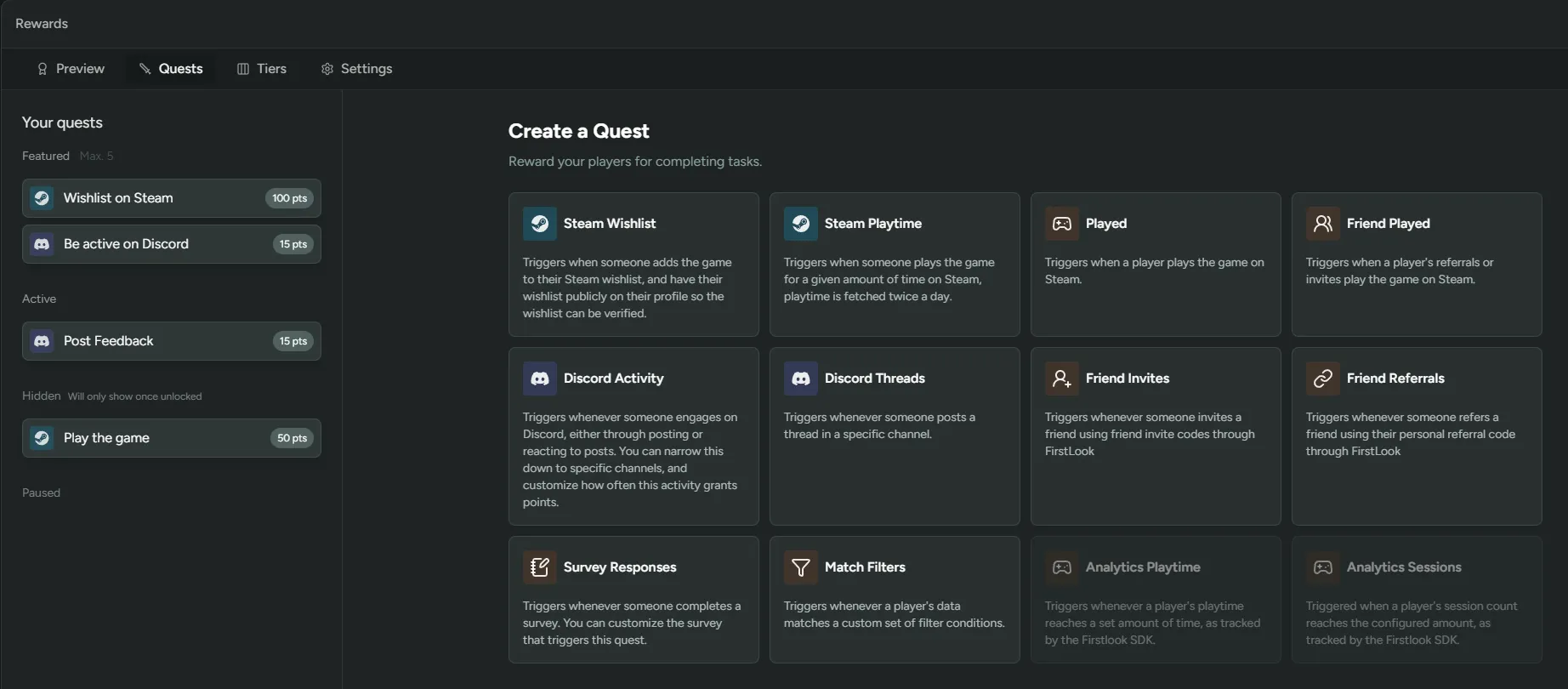
Task: Click the Preview tab's badge icon
Action: (x=43, y=69)
